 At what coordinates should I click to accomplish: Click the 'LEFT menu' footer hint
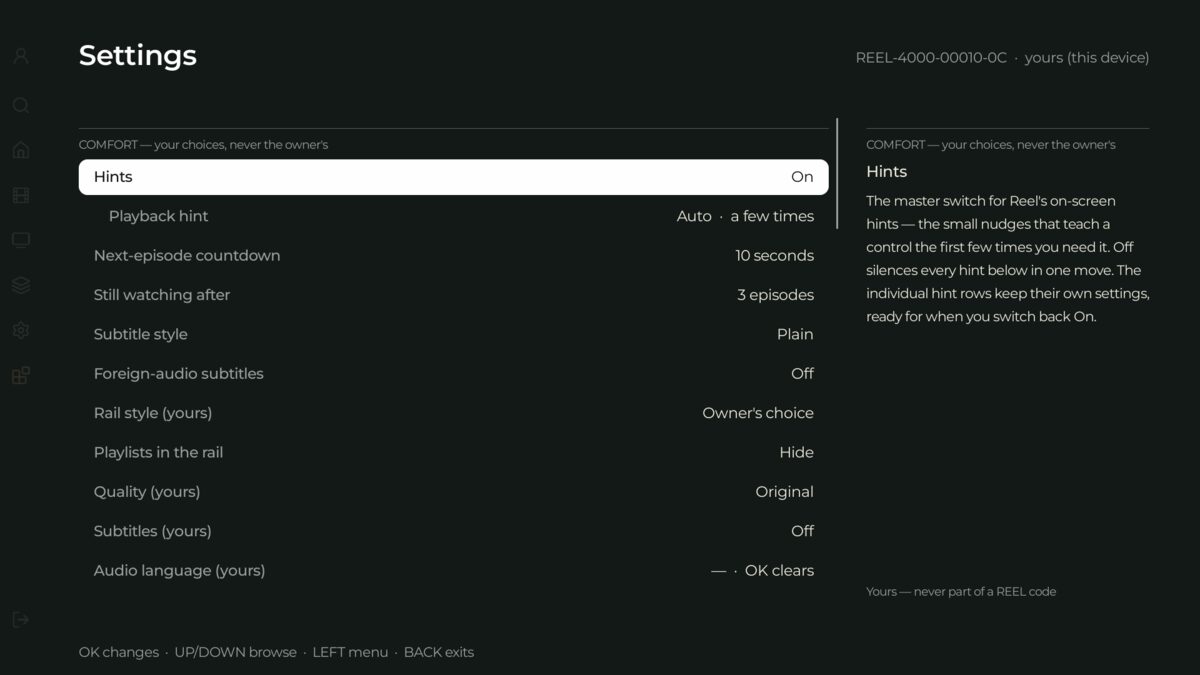(x=350, y=652)
